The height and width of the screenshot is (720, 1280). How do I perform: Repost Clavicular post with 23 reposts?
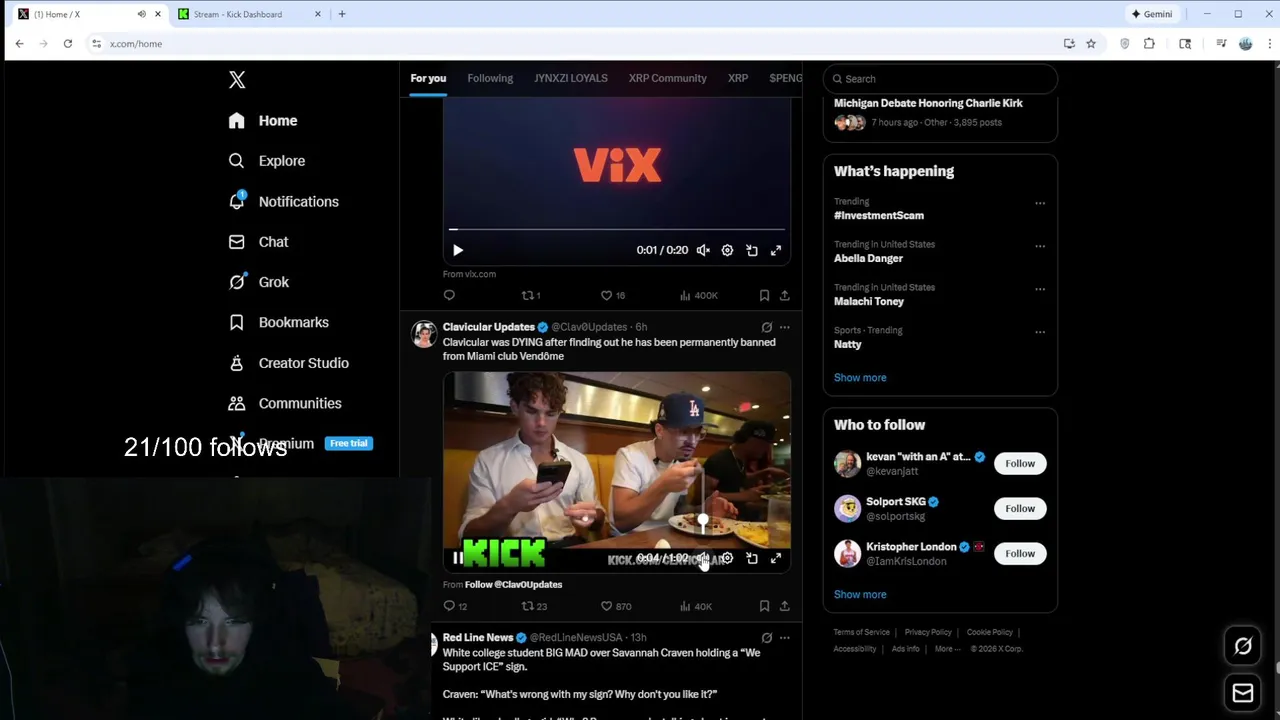tap(534, 606)
